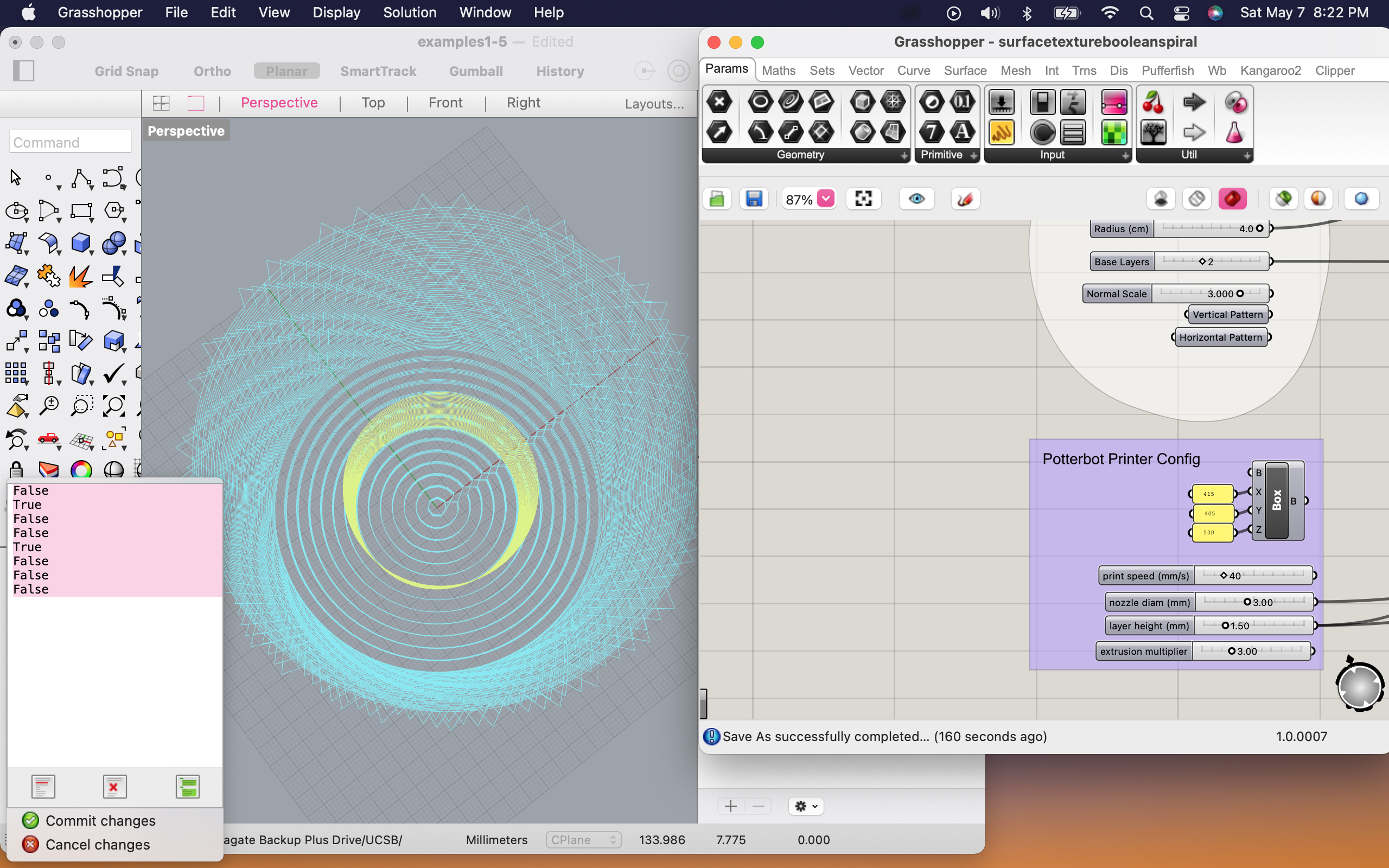Expand the Geometry panel components
Image resolution: width=1389 pixels, height=868 pixels.
pos(904,155)
